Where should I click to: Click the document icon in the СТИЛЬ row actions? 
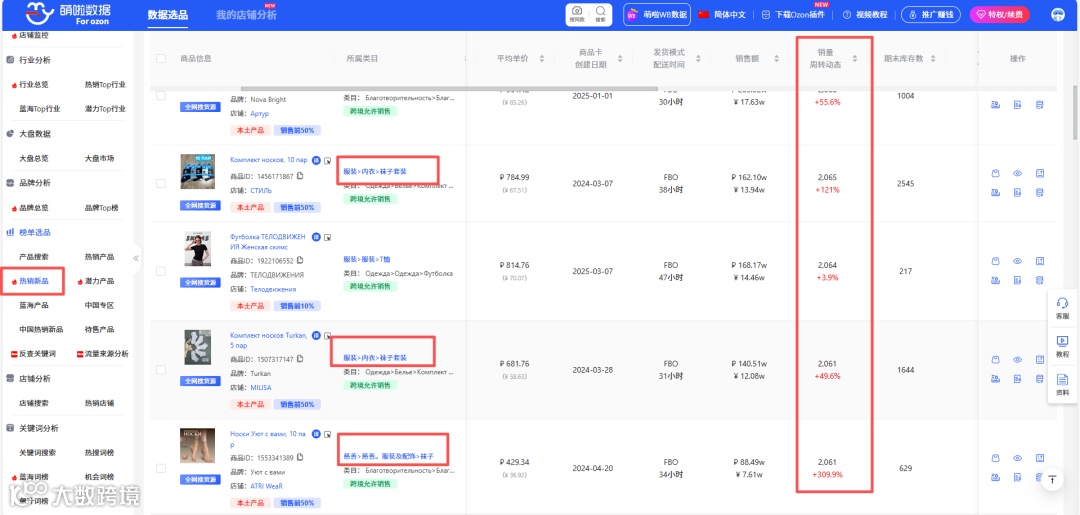(1017, 192)
